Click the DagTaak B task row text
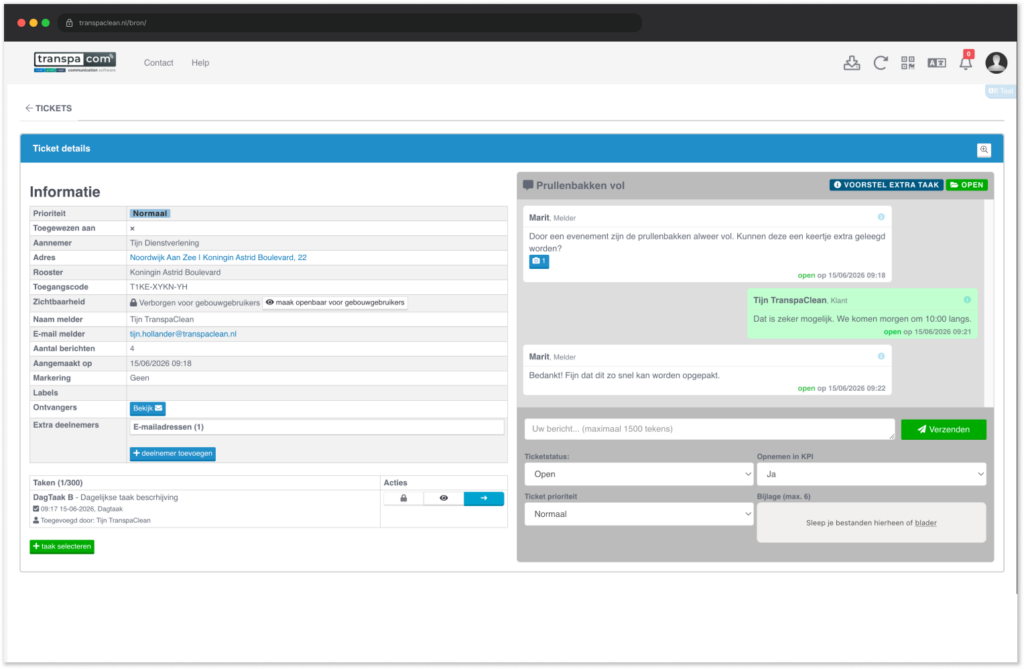Screen dimensions: 1024x669 (x=105, y=498)
